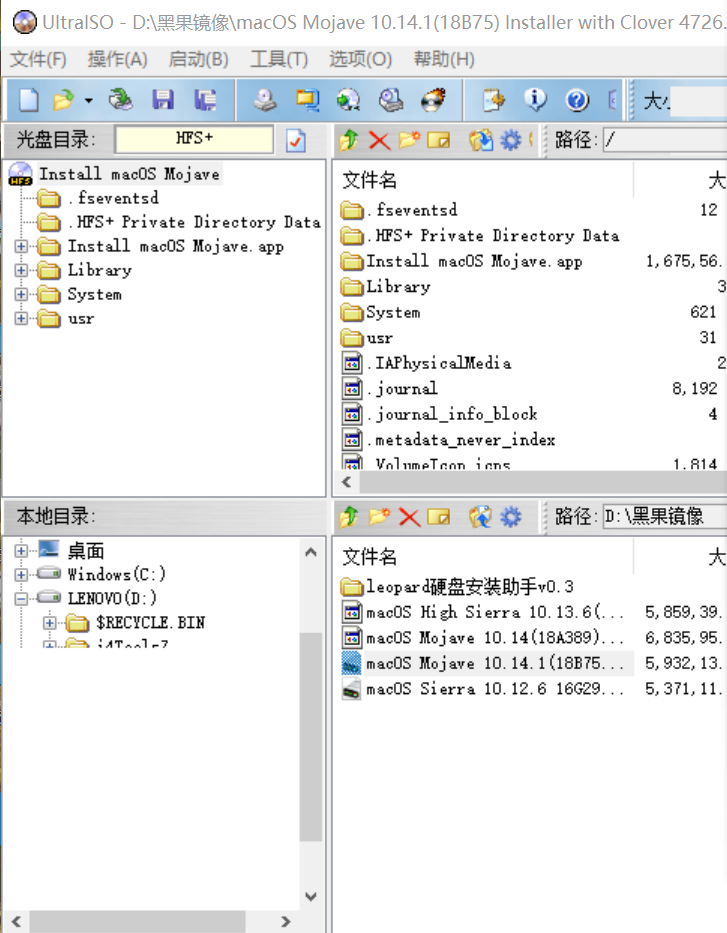
Task: Click the image file list horizontal scroll left arrow
Action: click(347, 482)
